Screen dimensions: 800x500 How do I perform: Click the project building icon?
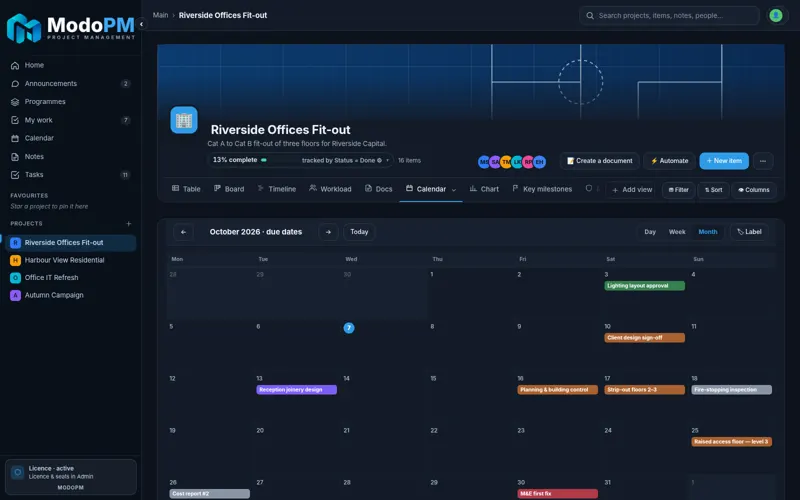click(x=184, y=120)
